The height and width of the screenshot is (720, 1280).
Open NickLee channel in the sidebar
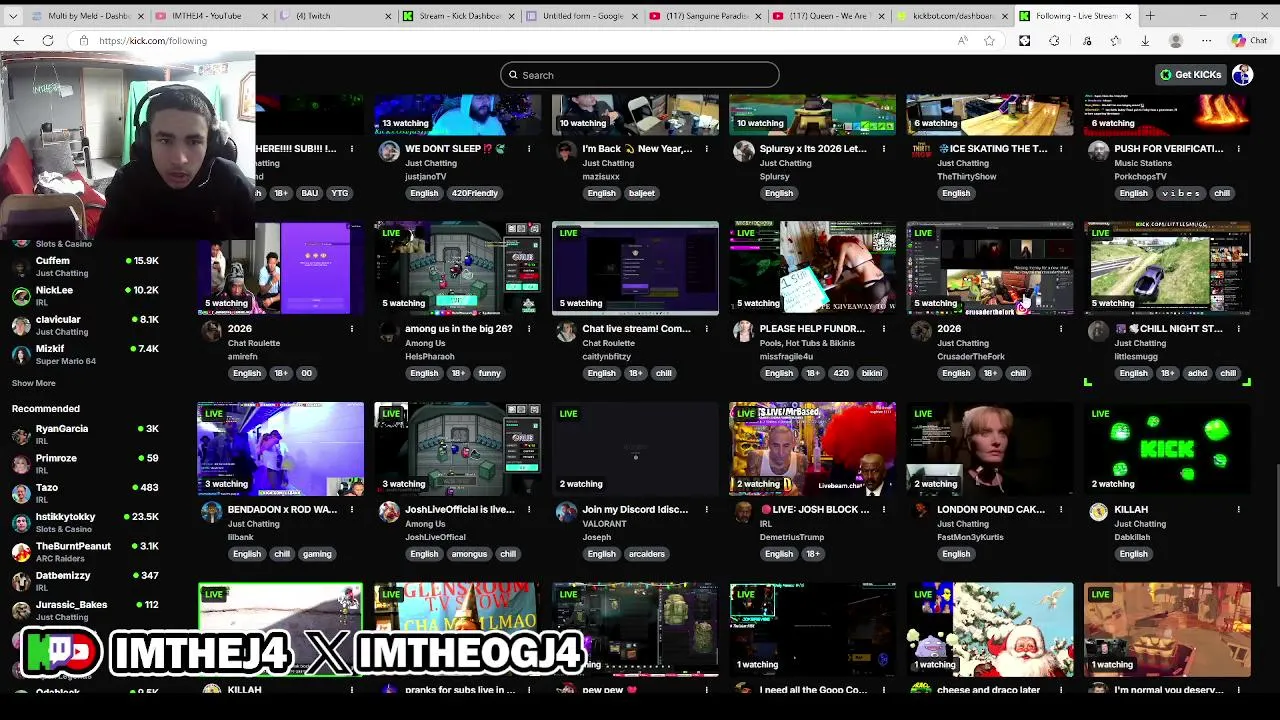coord(85,296)
